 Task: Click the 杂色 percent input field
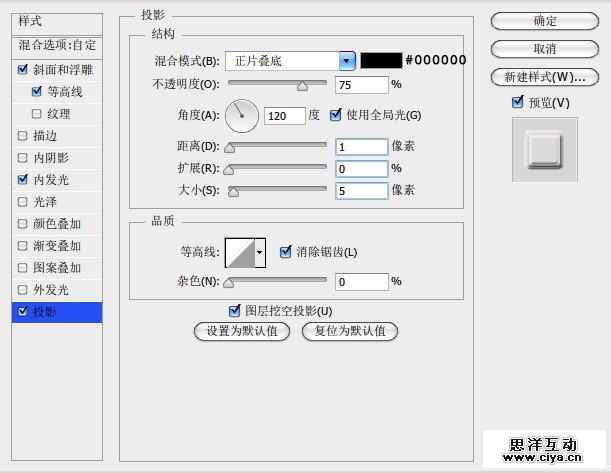click(362, 282)
